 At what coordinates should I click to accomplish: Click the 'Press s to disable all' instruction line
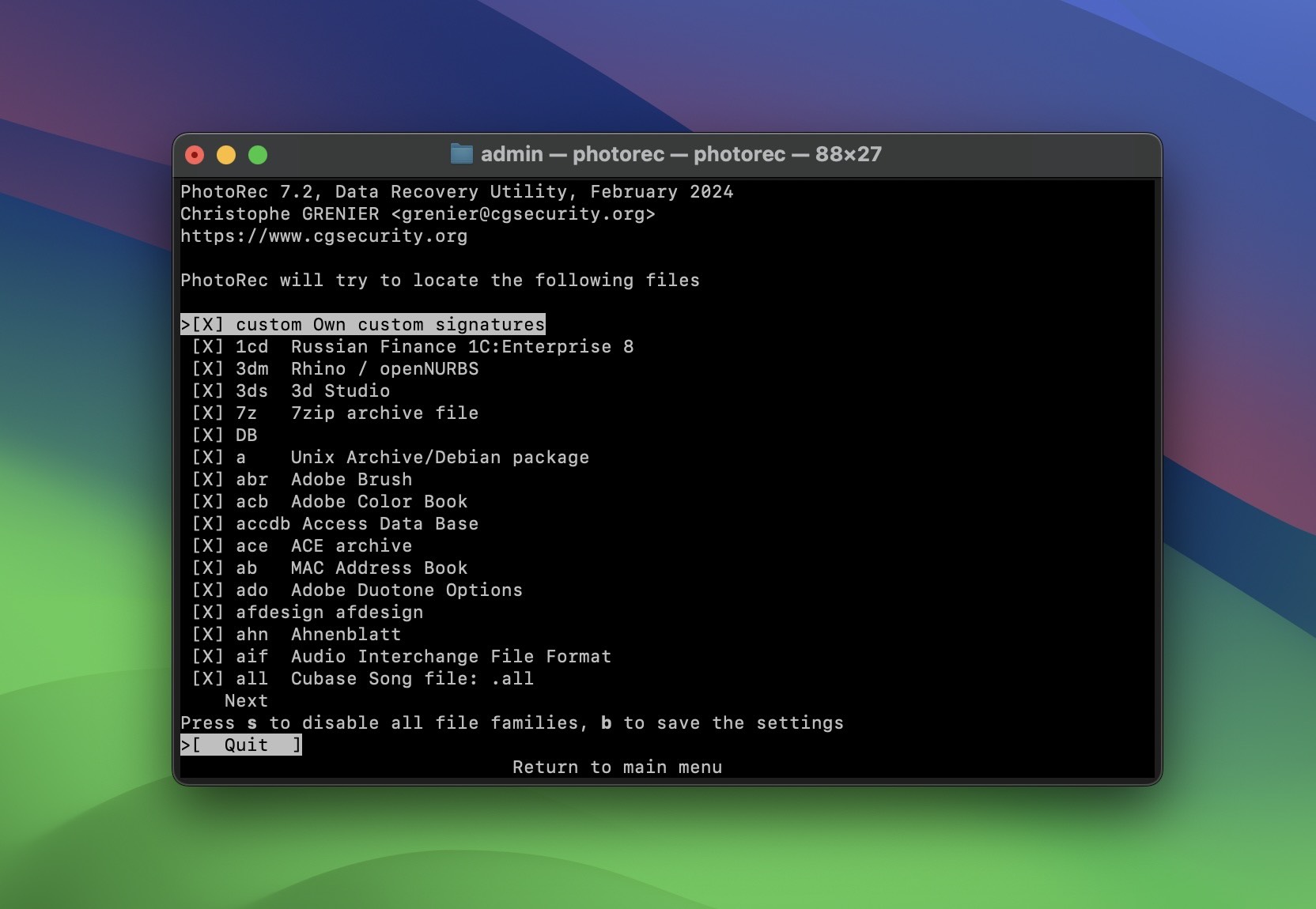coord(512,723)
